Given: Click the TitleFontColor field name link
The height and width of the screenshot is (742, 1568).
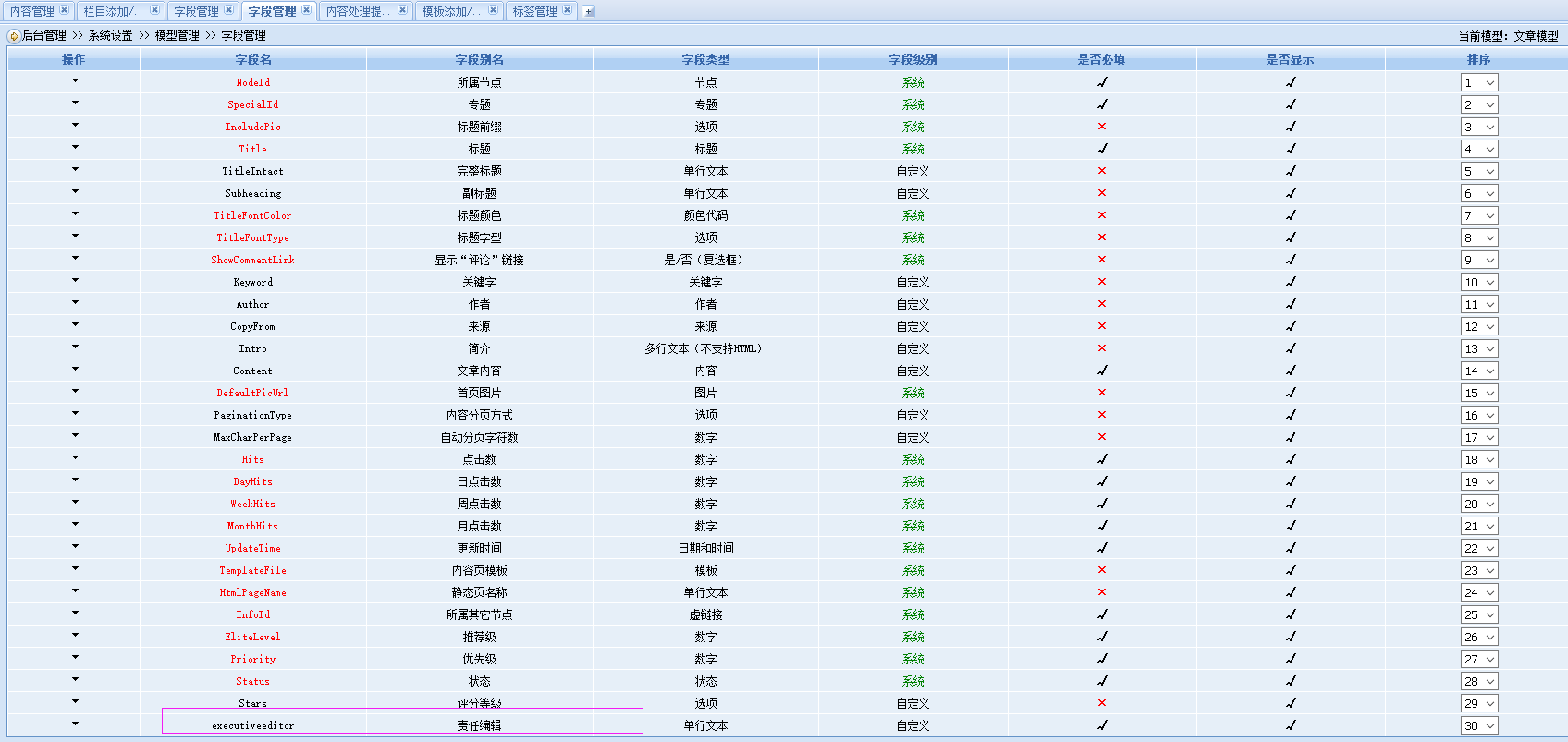Looking at the screenshot, I should point(252,215).
